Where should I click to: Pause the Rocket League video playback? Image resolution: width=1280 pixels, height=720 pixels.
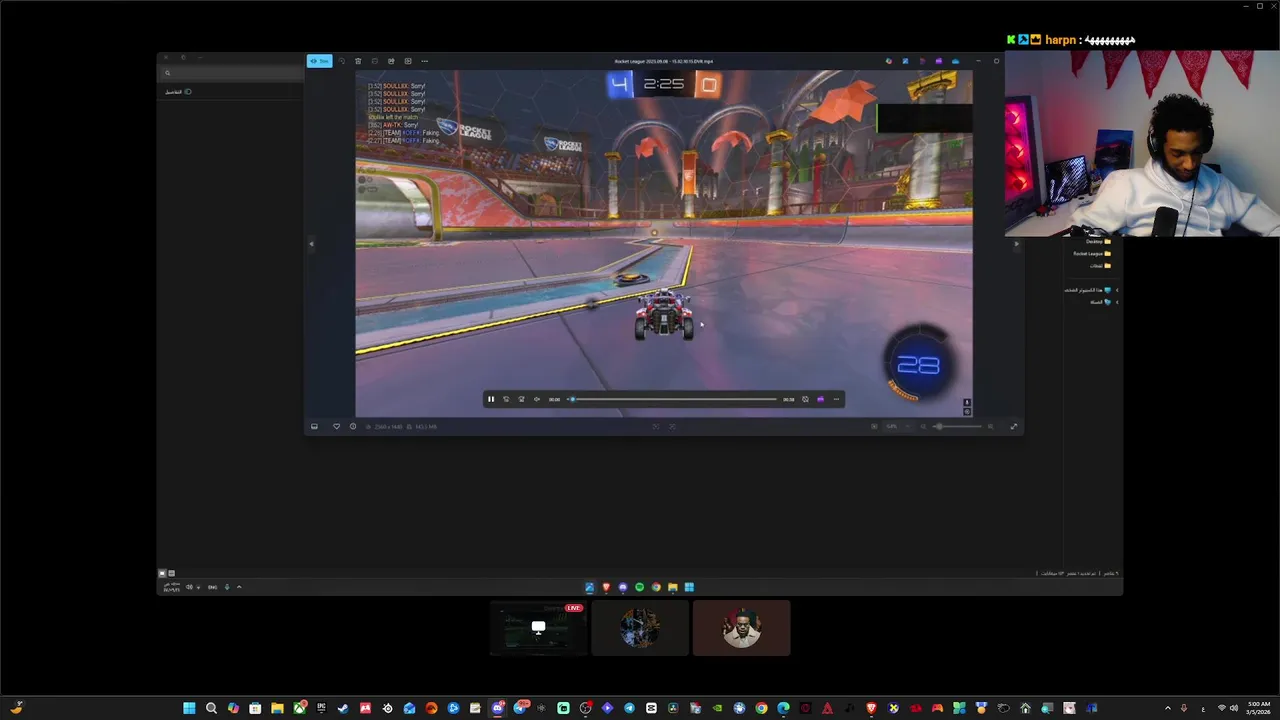tap(491, 399)
